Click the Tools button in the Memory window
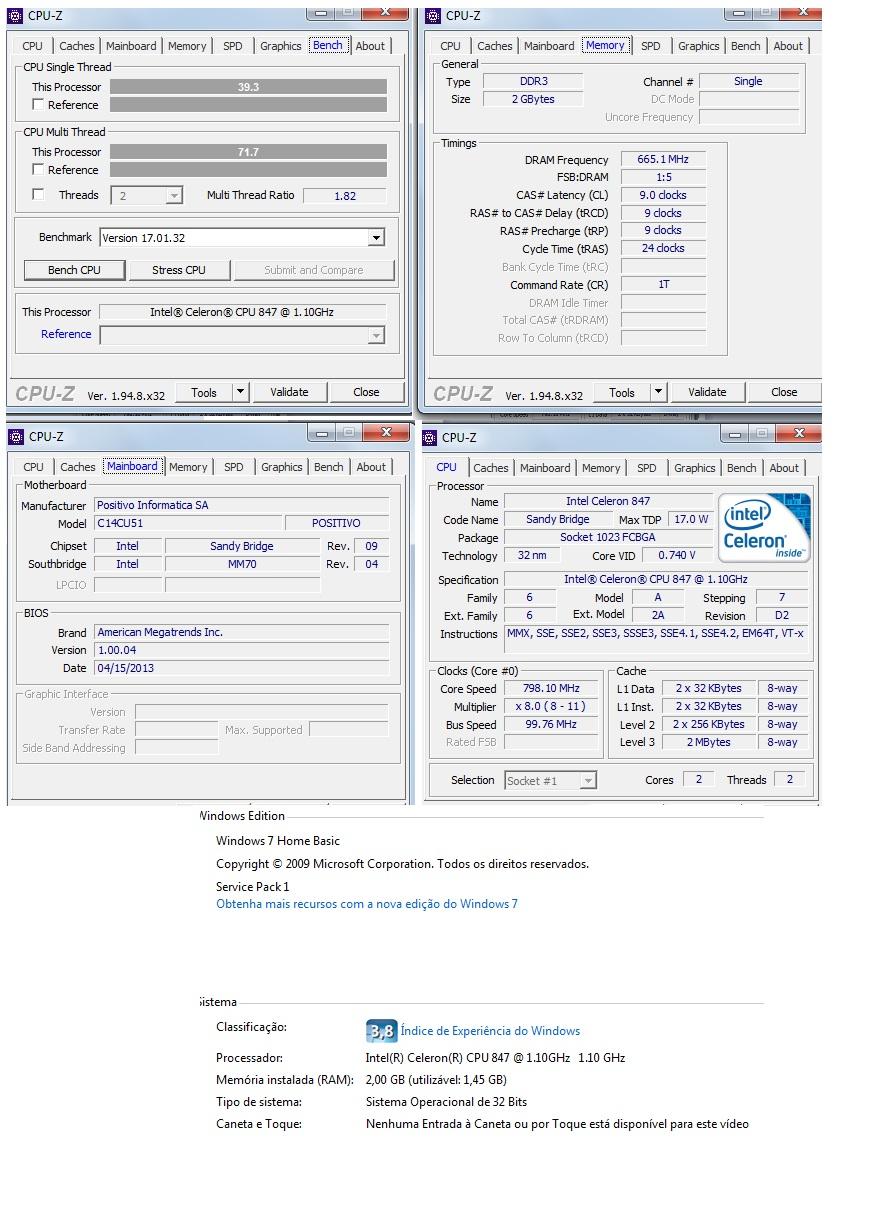This screenshot has width=884, height=1220. click(x=622, y=393)
